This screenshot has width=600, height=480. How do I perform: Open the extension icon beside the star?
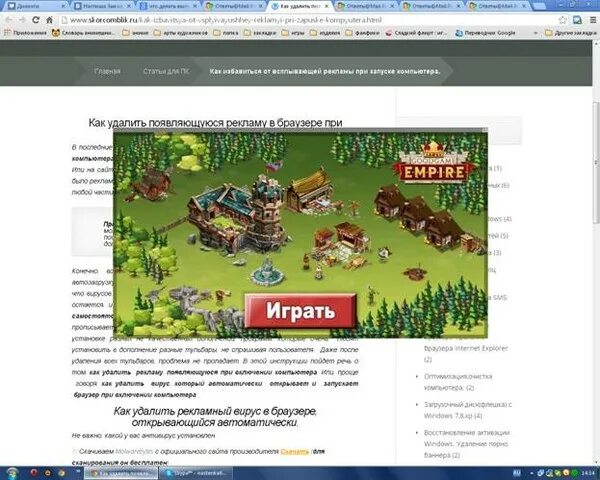(x=577, y=20)
